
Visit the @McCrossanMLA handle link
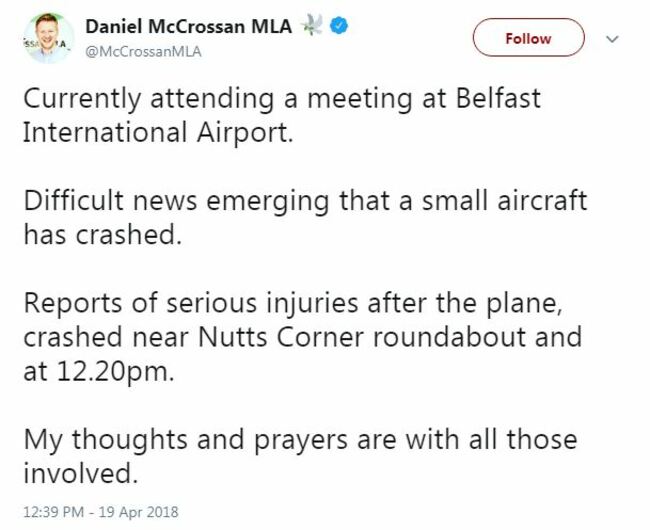click(143, 51)
